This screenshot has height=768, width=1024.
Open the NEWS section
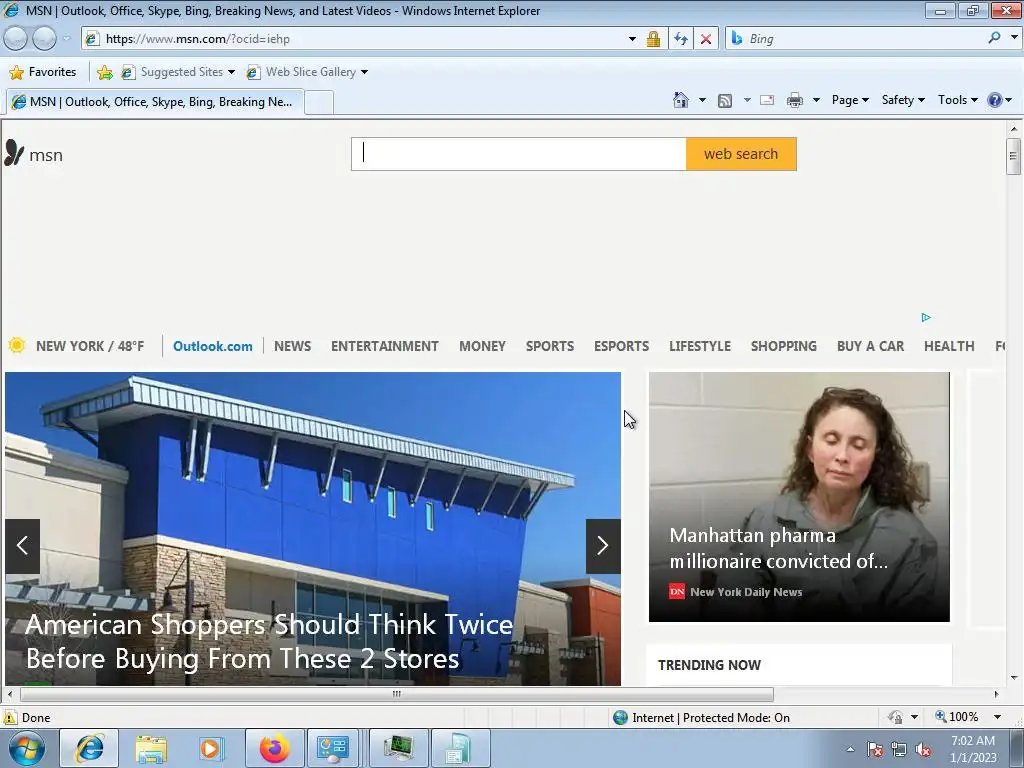coord(293,346)
